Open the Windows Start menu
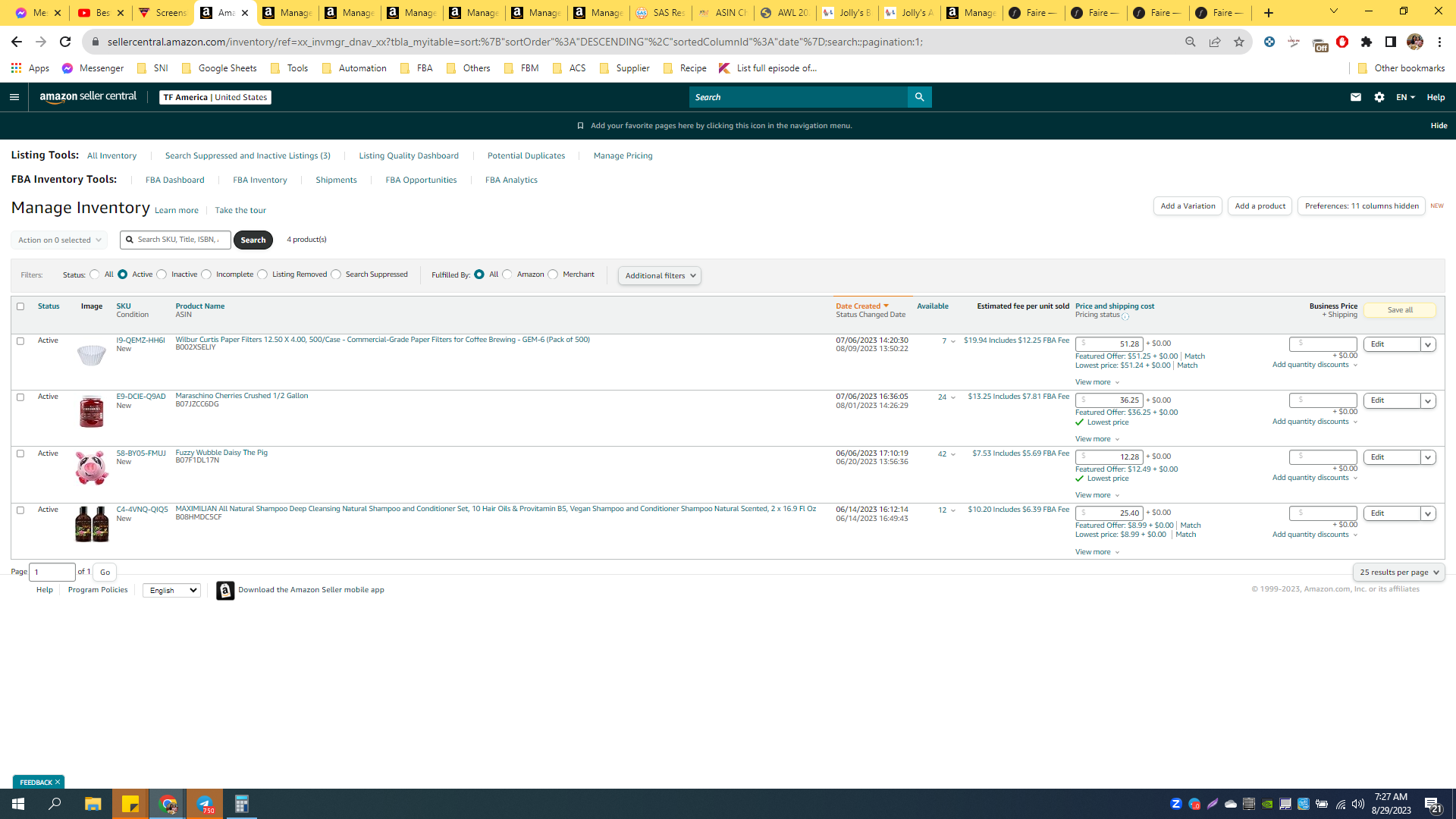The width and height of the screenshot is (1456, 819). 18,804
